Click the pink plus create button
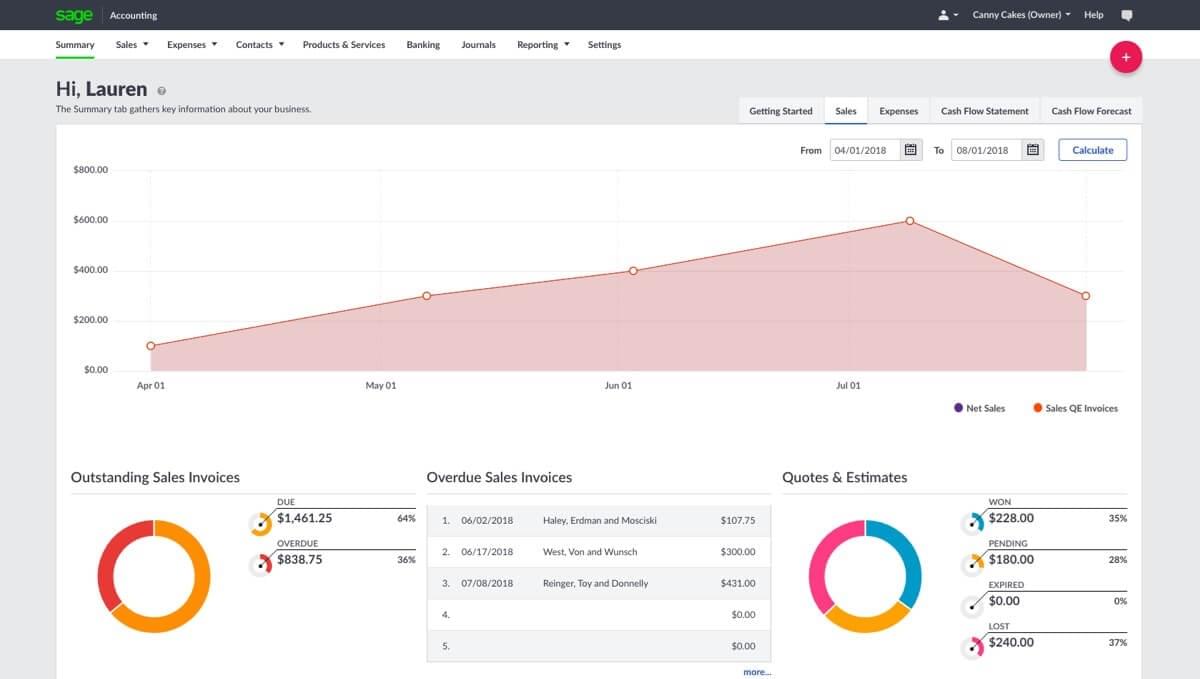 click(1126, 57)
